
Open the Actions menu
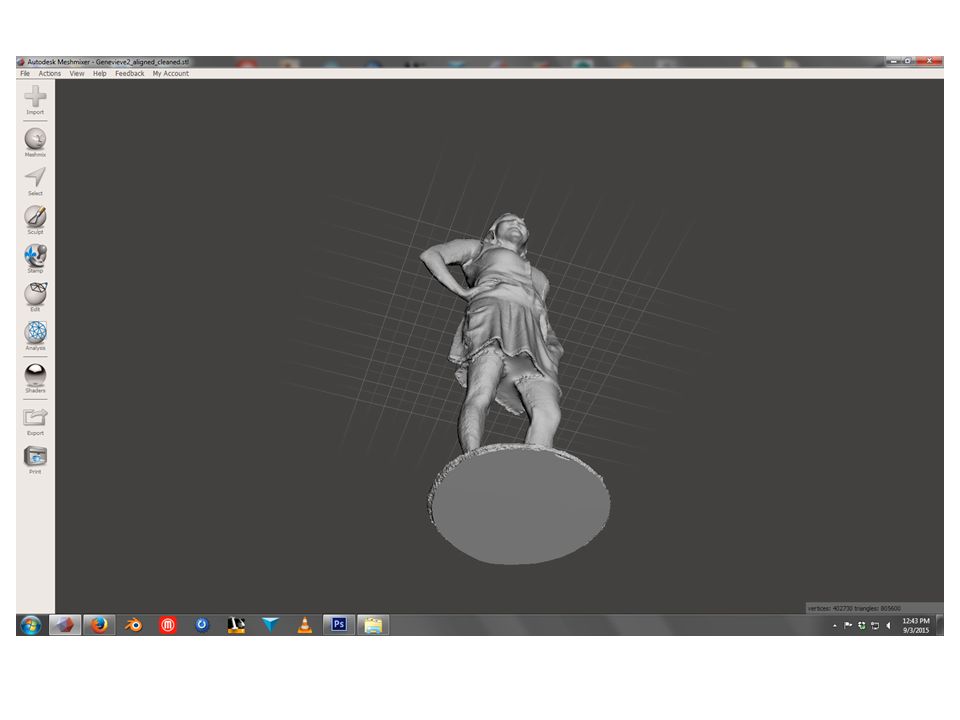pyautogui.click(x=50, y=73)
